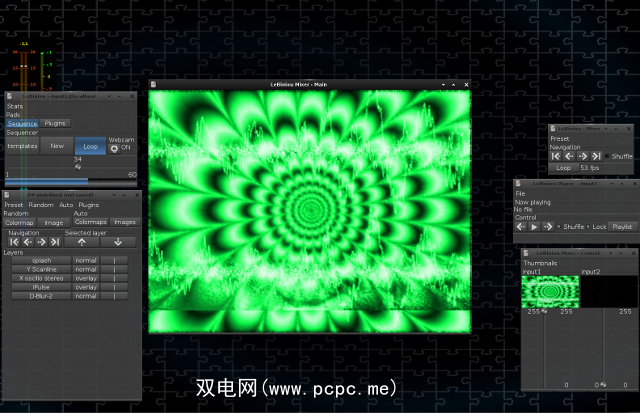The height and width of the screenshot is (413, 640).
Task: Click the Random Colormap button
Action: point(20,222)
